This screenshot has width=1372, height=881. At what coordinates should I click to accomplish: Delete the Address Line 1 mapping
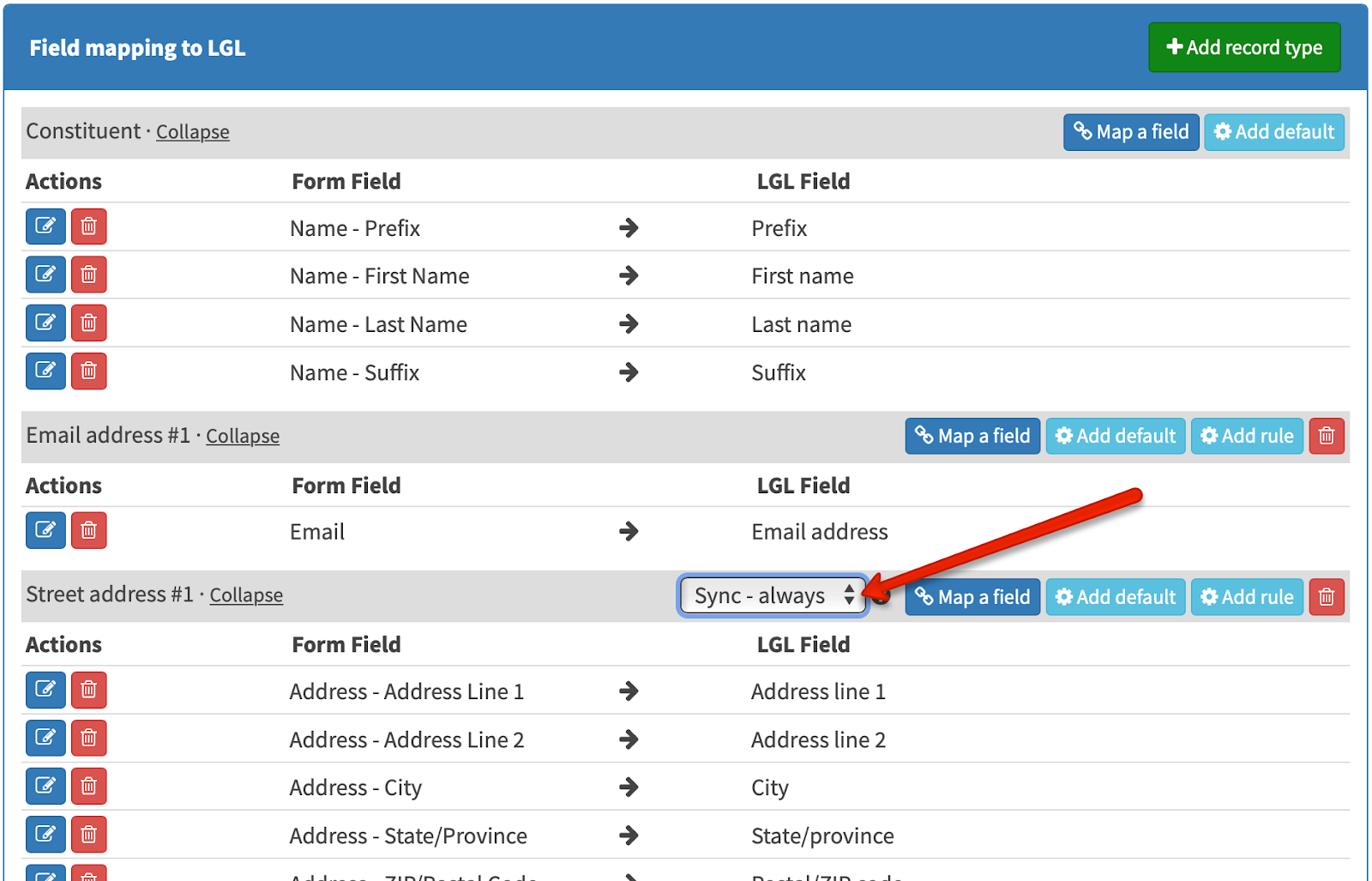[88, 690]
